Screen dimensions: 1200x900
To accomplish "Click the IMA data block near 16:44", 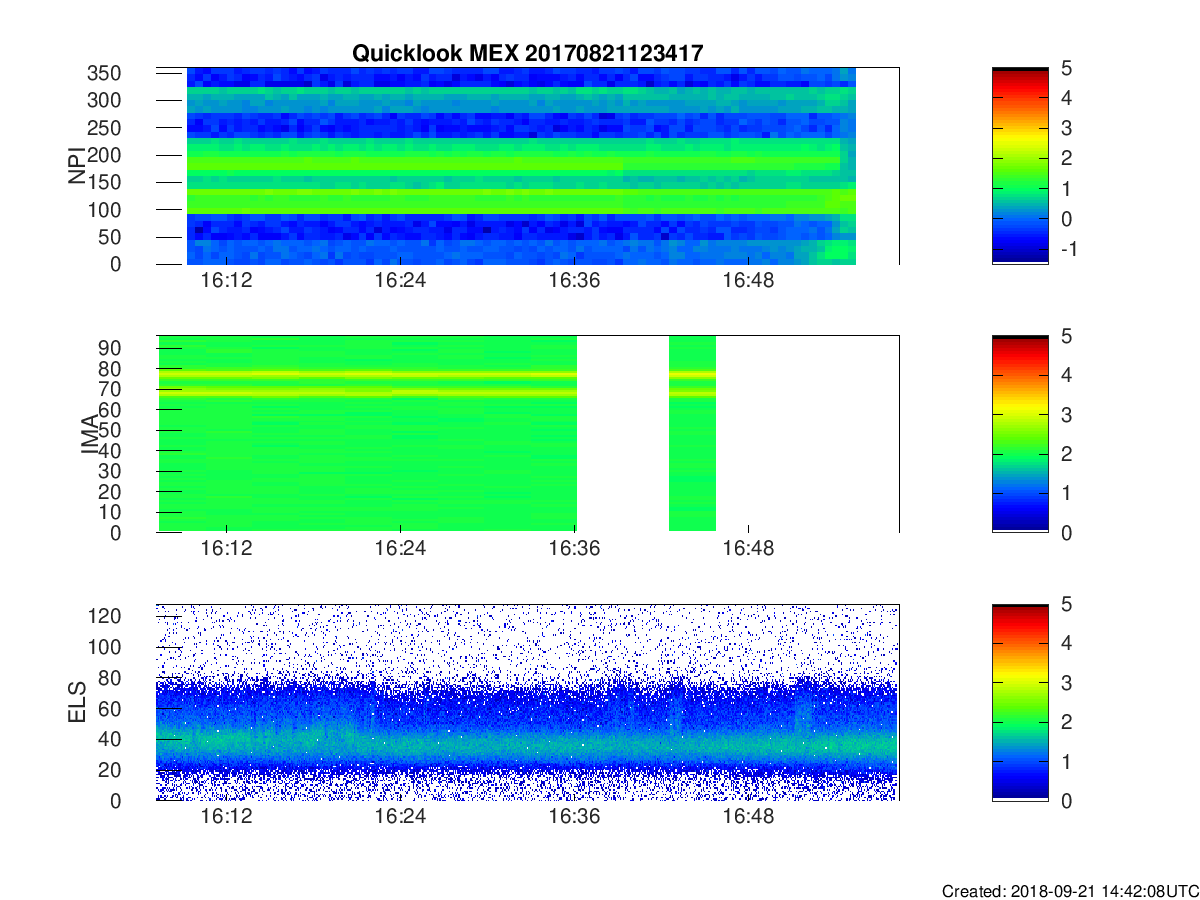I will (x=692, y=434).
